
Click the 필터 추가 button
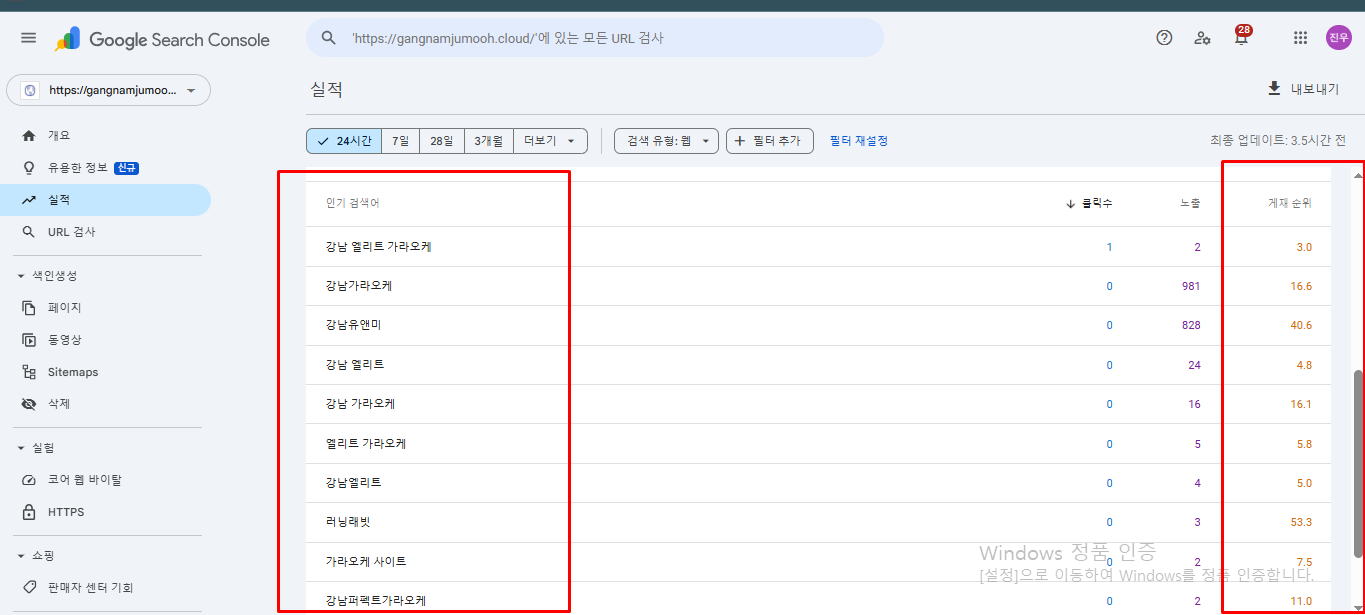[769, 141]
